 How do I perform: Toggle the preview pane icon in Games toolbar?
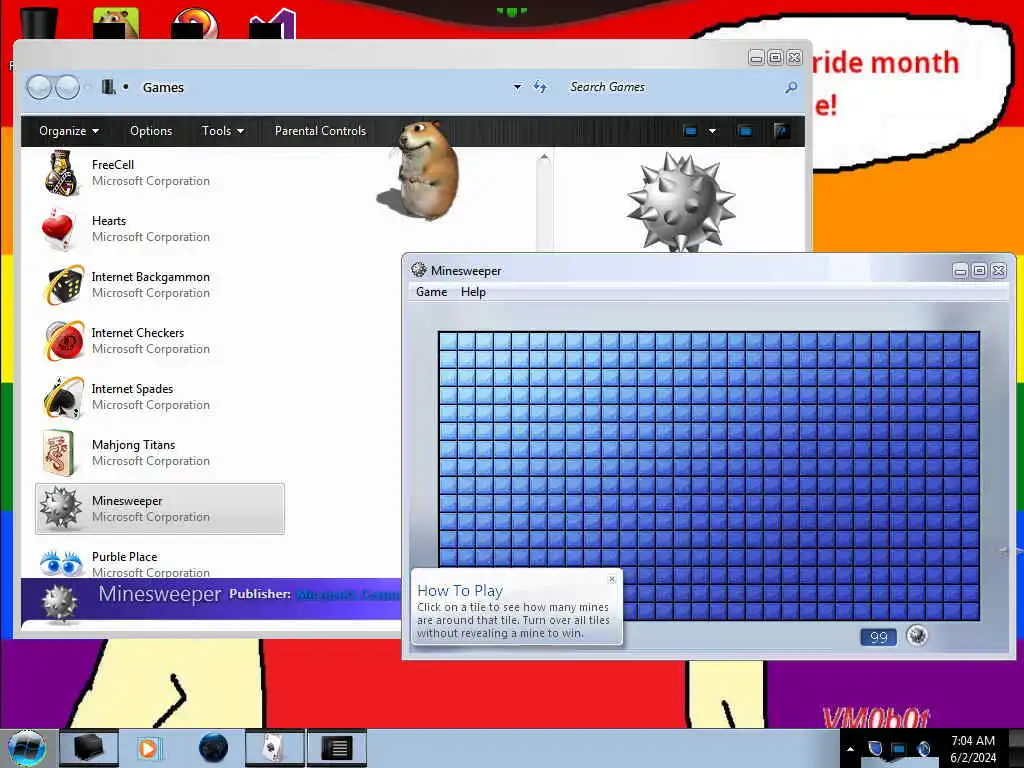(745, 131)
